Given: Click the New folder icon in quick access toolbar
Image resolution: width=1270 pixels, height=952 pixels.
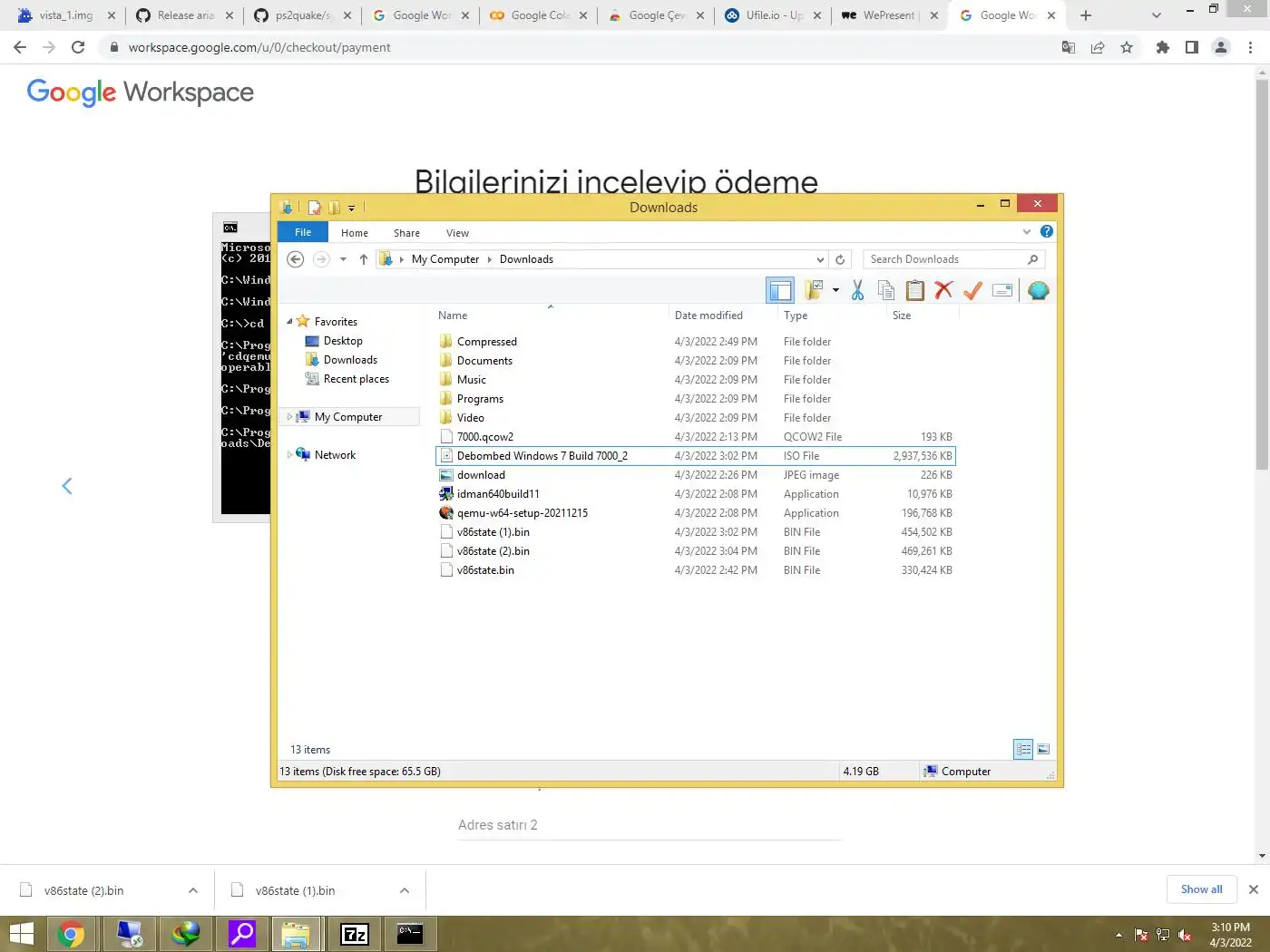Looking at the screenshot, I should [334, 208].
